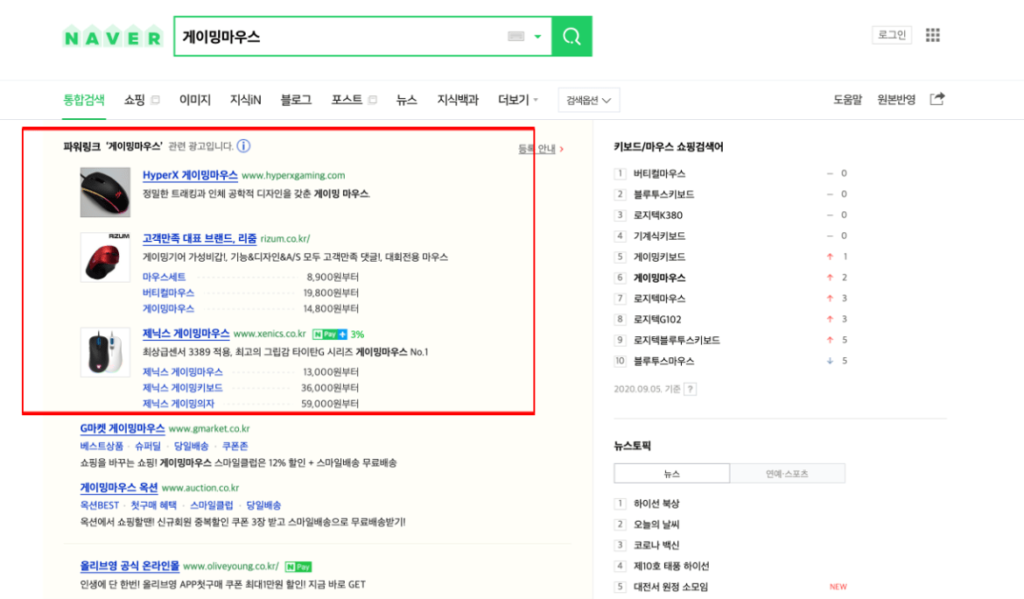Expand the 더보기 menu
This screenshot has width=1024, height=599.
tap(518, 100)
